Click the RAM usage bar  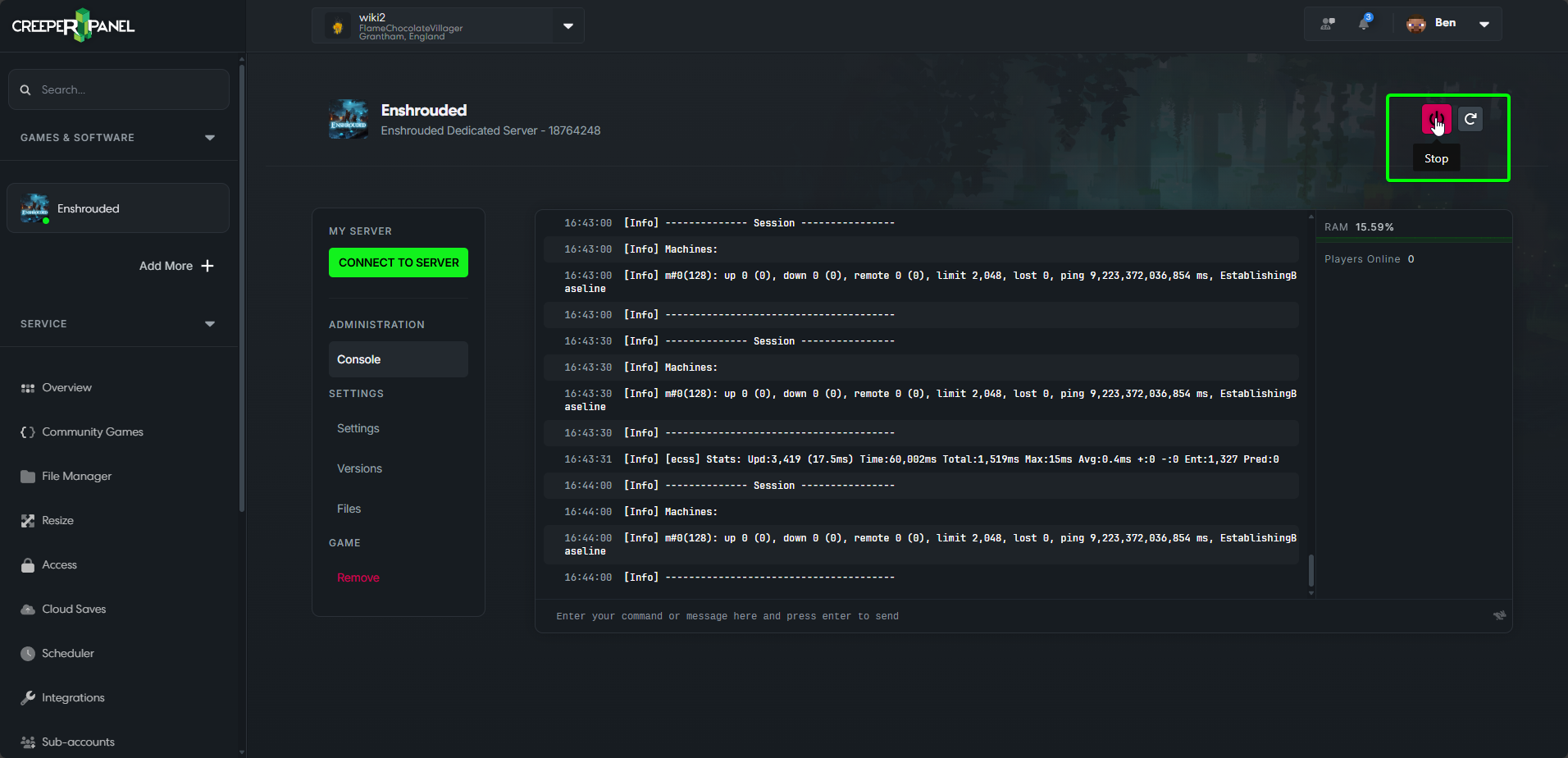1414,240
